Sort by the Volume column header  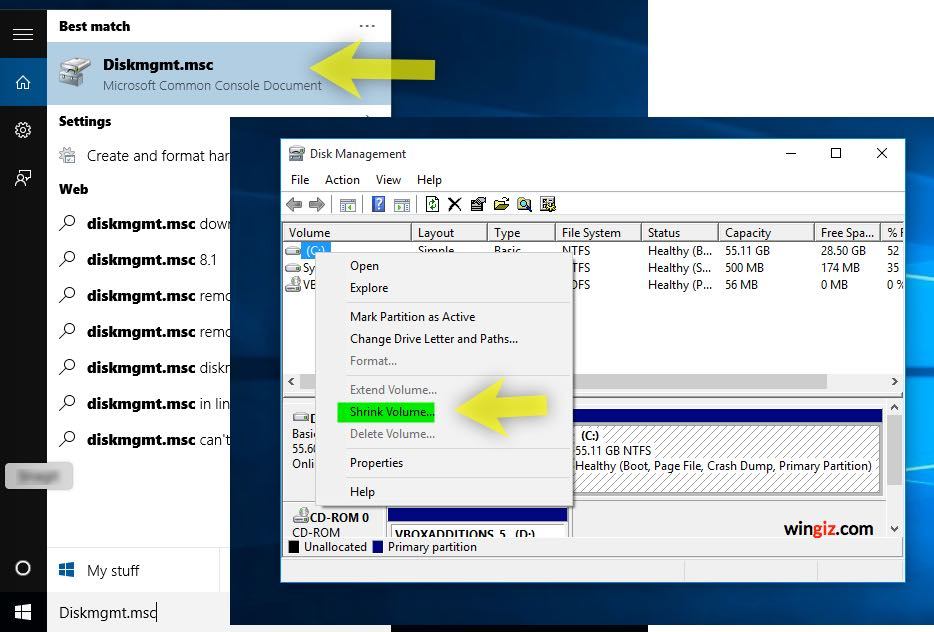[x=347, y=232]
